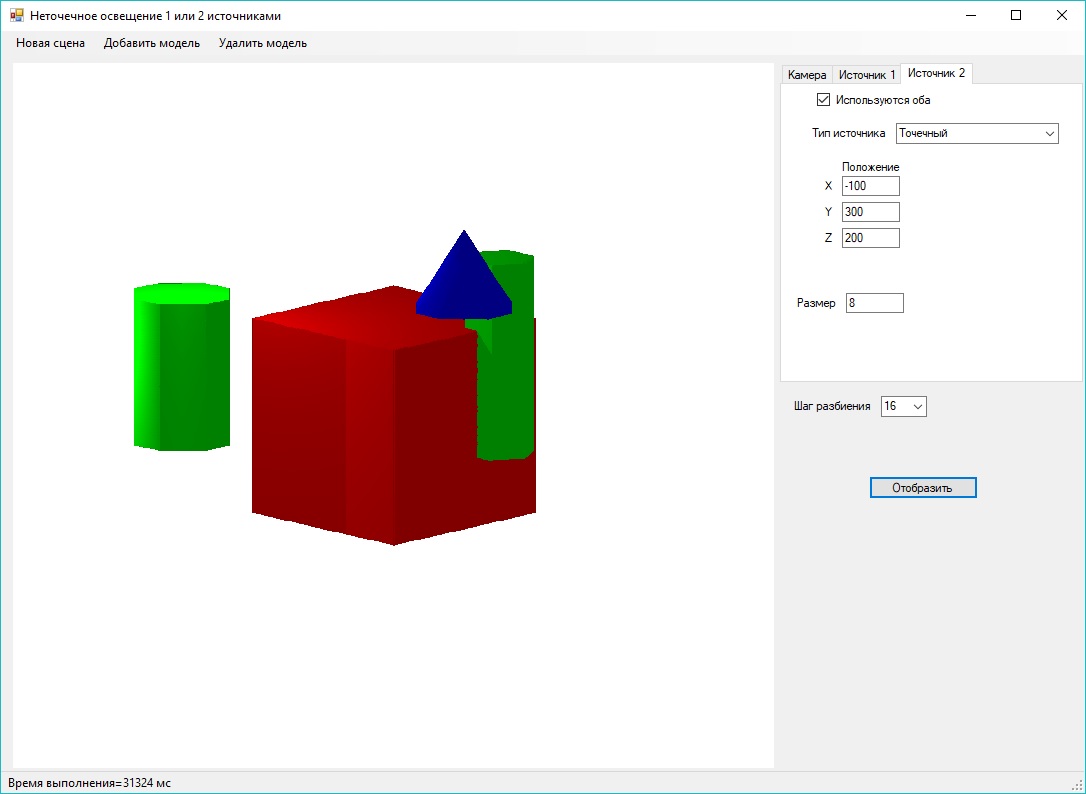Click the Положение label
Viewport: 1086px width, 794px height.
tap(871, 167)
